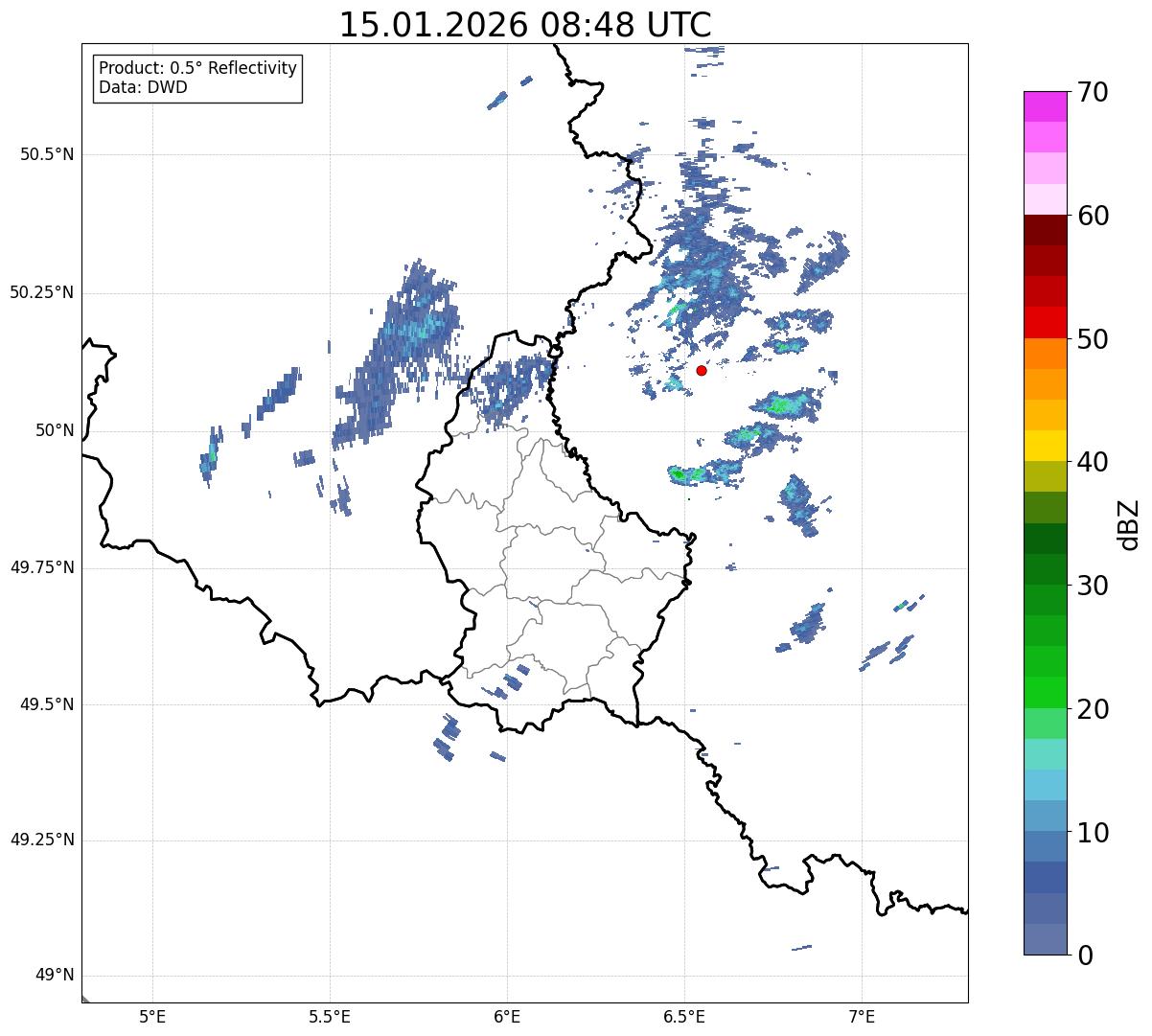Screen dimensions: 1152x1036
Task: Click the colorbar value 50
Action: pyautogui.click(x=1093, y=339)
